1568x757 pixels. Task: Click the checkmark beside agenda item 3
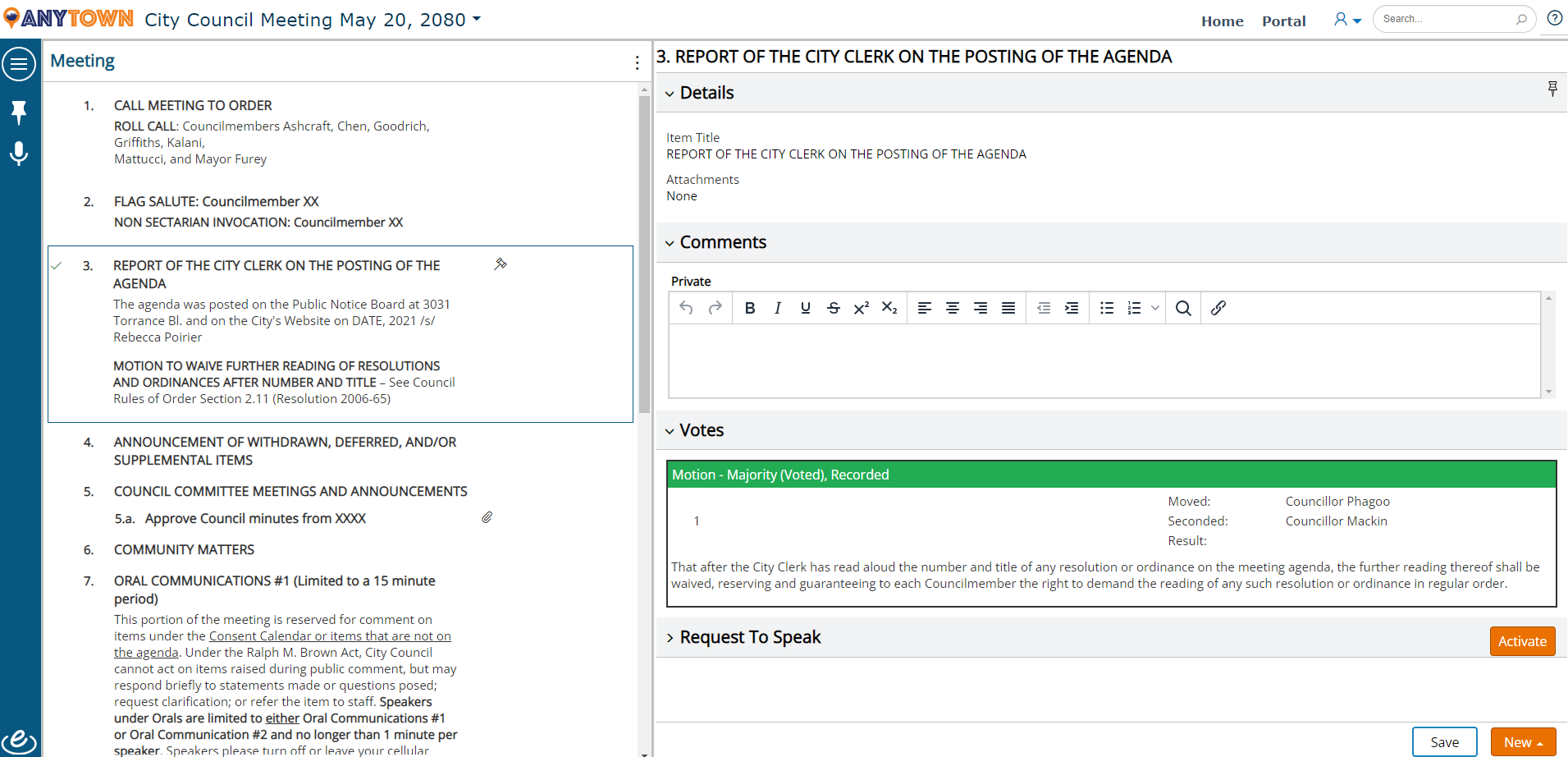57,265
